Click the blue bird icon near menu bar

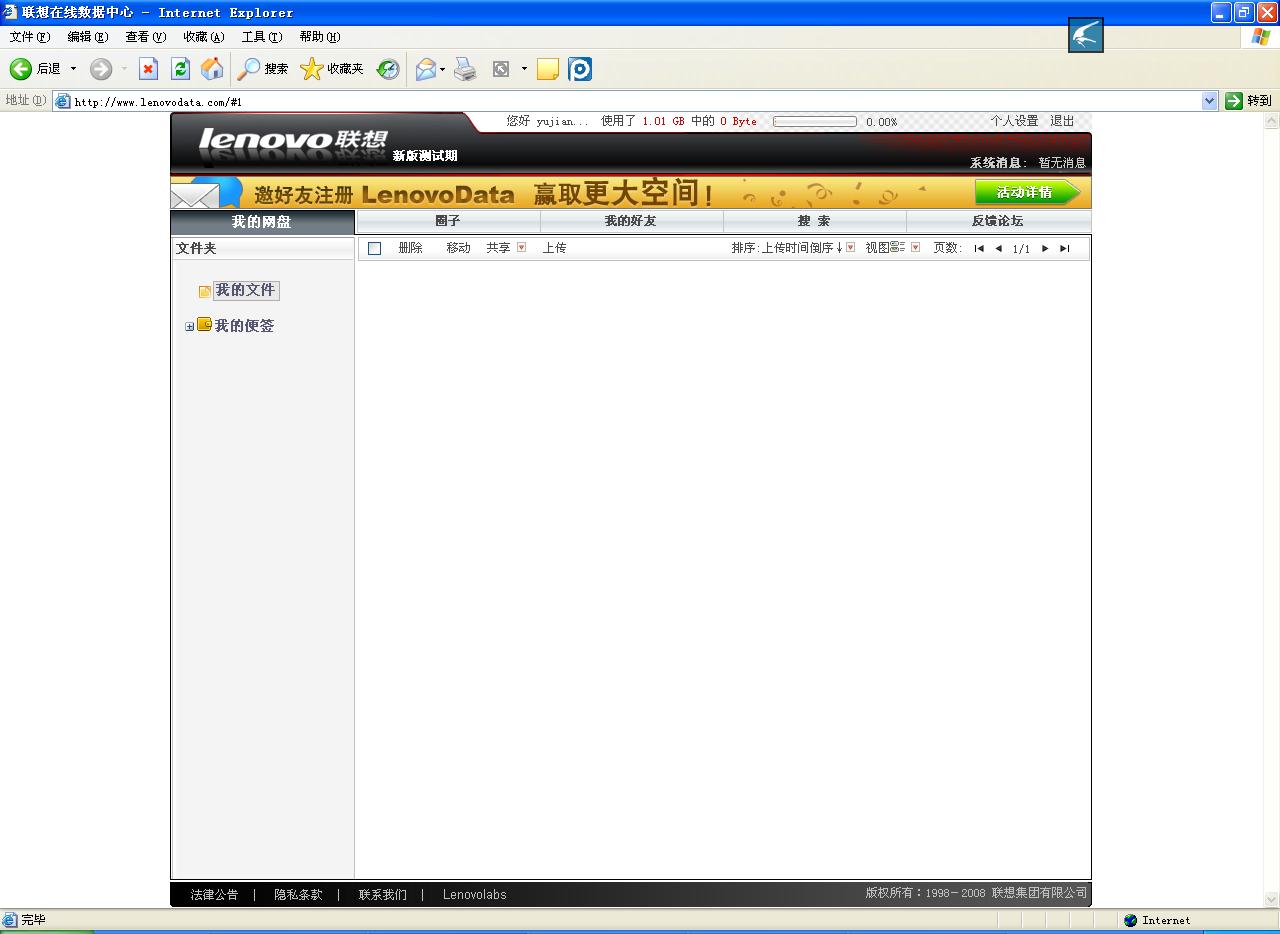pos(1086,35)
